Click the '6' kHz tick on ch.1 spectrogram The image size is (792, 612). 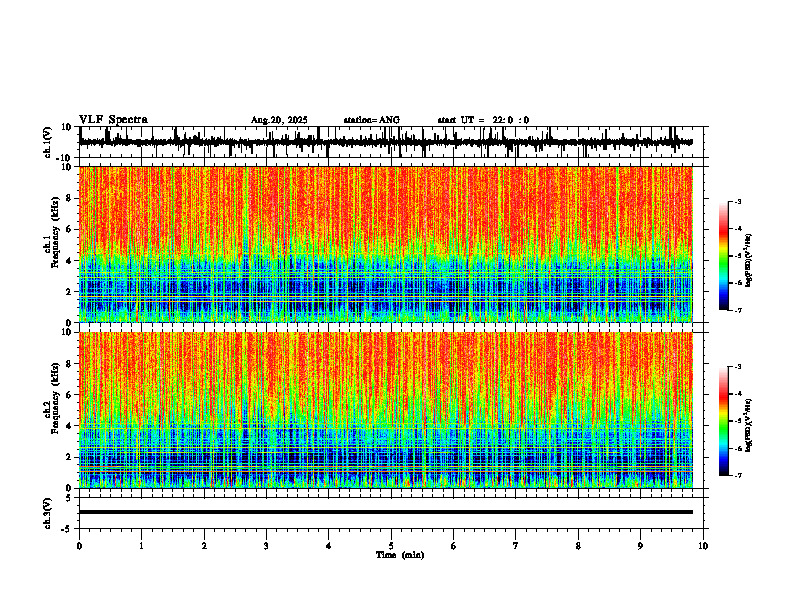click(x=69, y=229)
